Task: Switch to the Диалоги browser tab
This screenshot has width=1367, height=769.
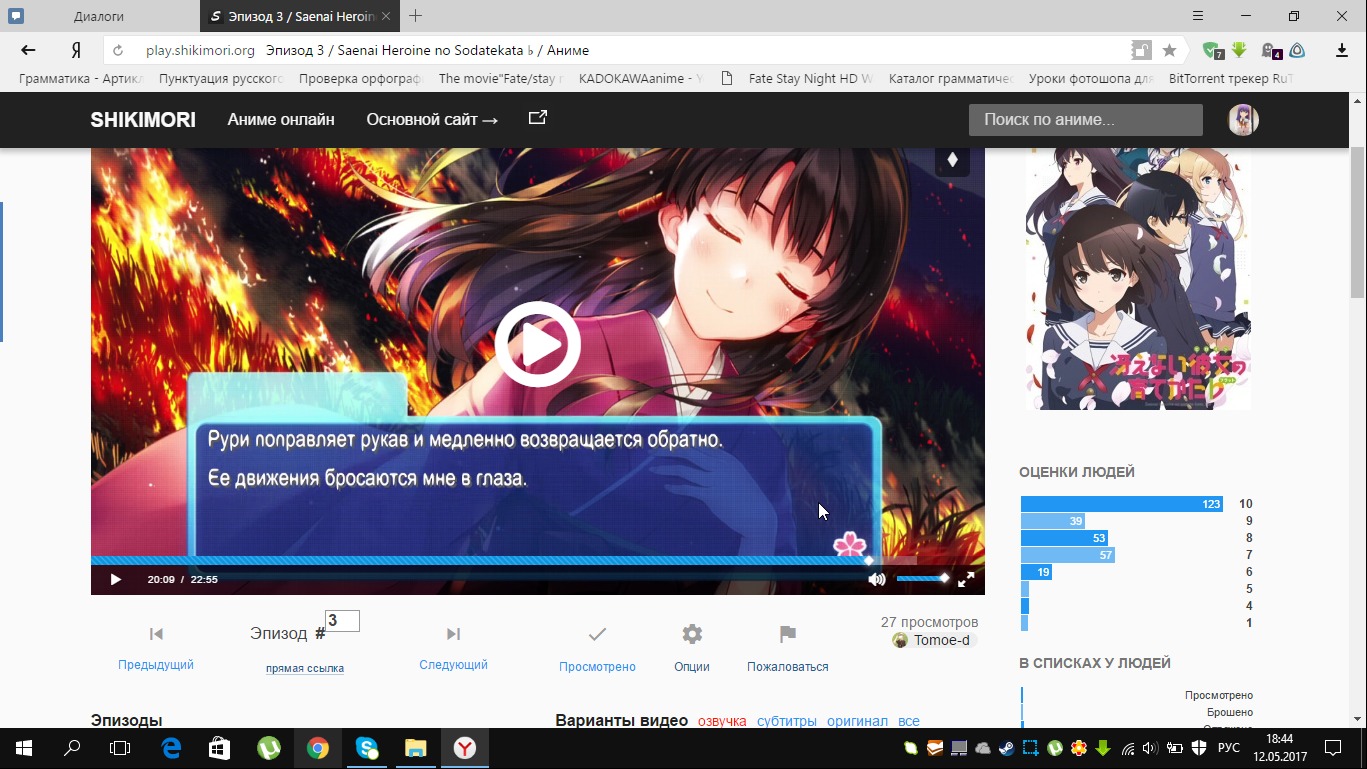Action: [x=99, y=17]
